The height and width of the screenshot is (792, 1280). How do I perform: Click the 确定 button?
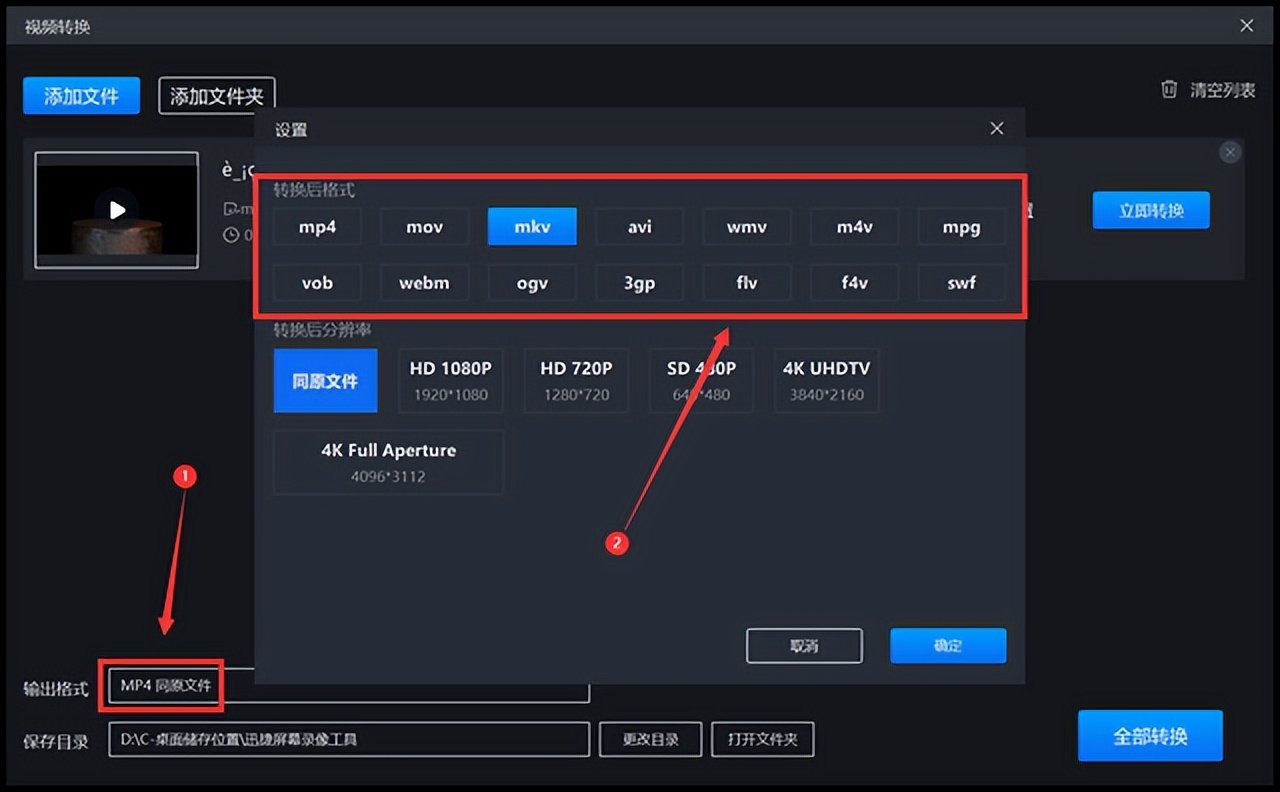click(x=947, y=646)
